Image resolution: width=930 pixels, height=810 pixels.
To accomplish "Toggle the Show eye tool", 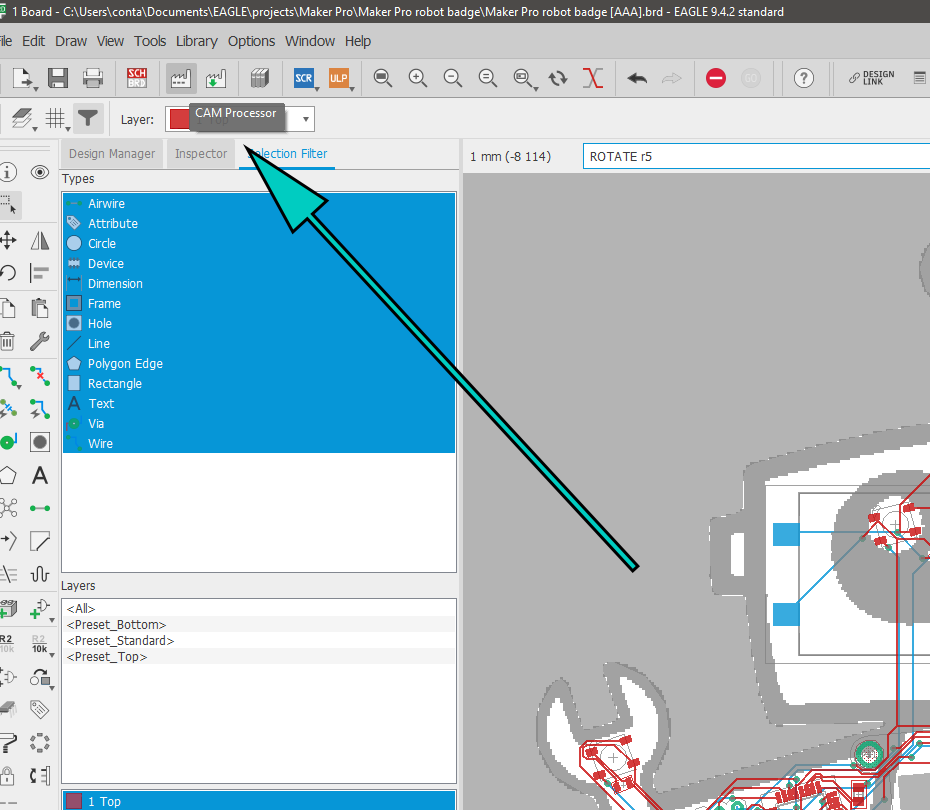I will point(40,173).
